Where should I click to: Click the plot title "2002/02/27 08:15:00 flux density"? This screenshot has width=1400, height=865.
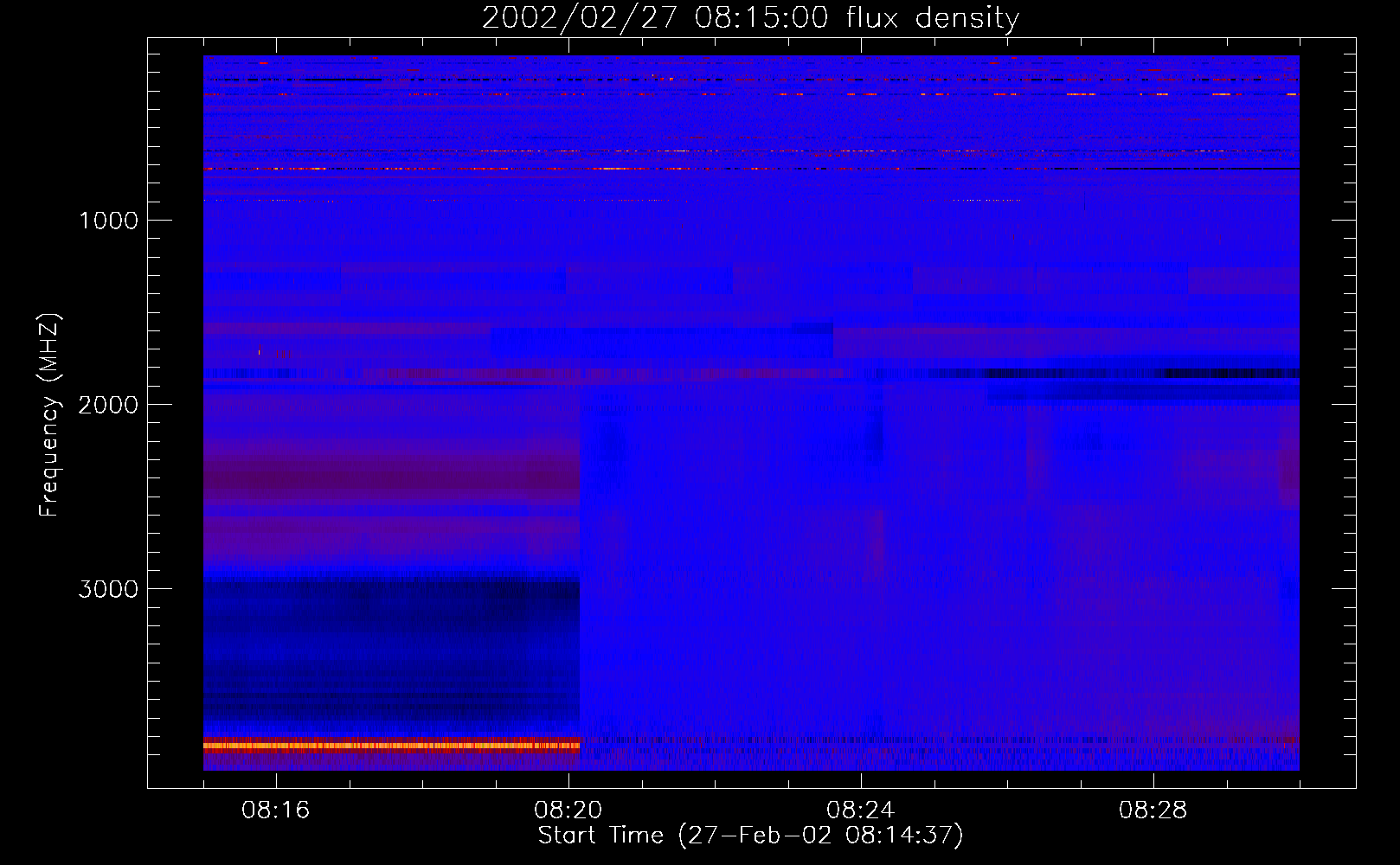[750, 18]
